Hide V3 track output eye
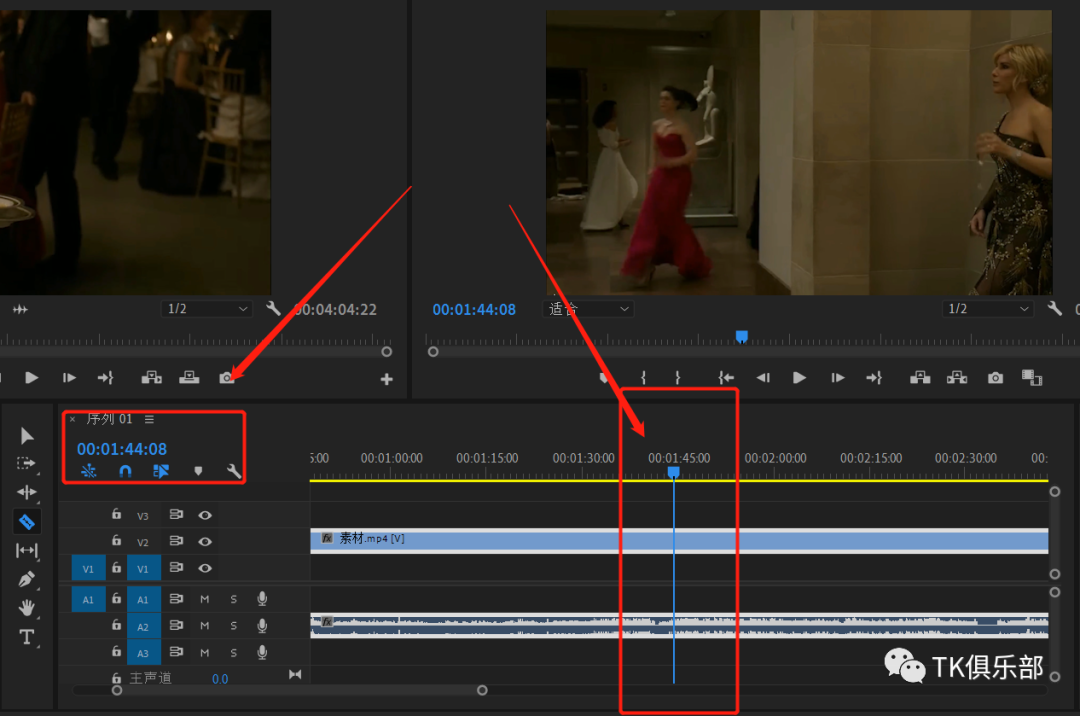The height and width of the screenshot is (716, 1080). (x=205, y=515)
